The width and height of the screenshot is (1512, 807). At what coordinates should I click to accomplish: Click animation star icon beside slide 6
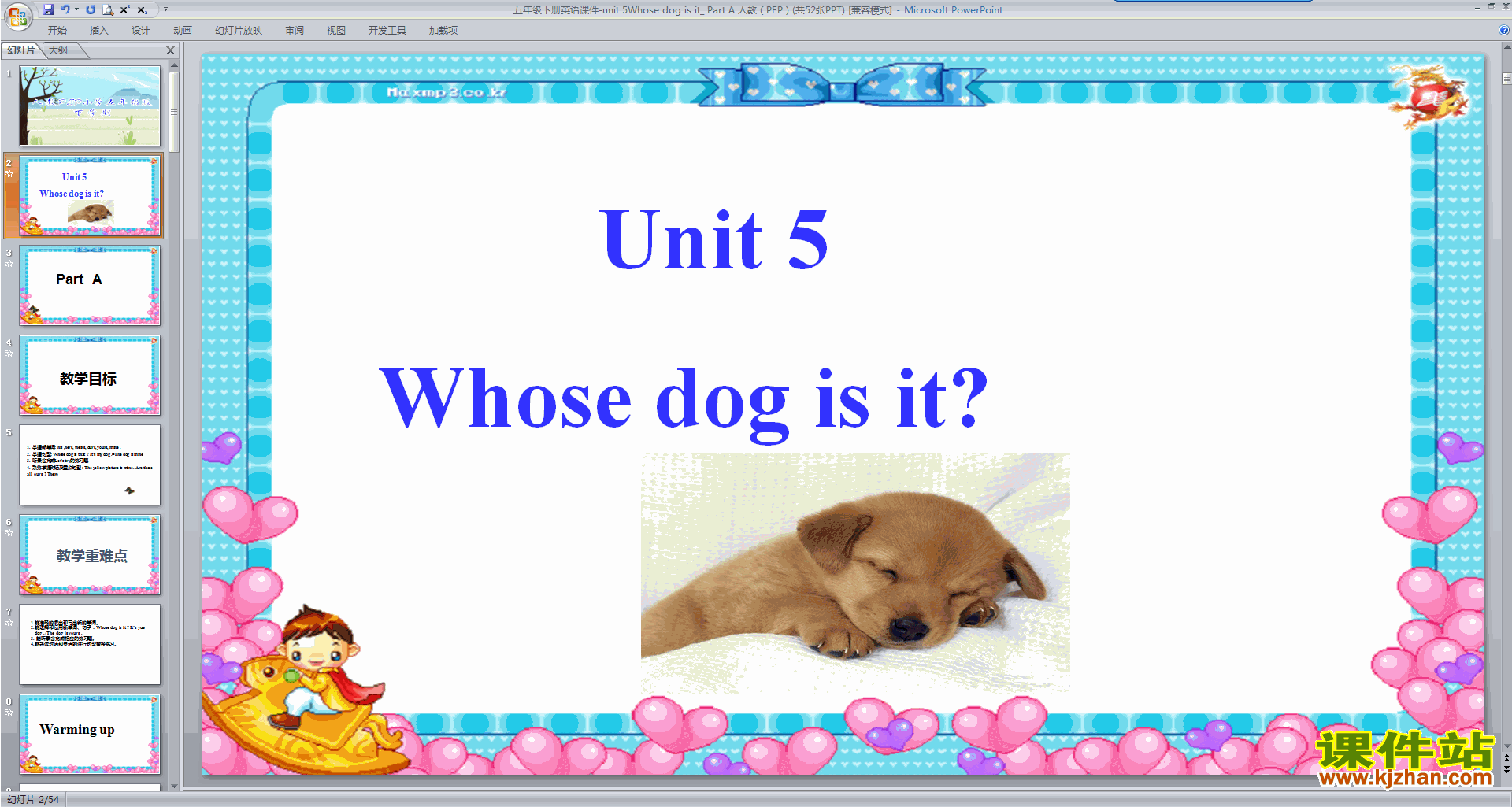point(9,533)
